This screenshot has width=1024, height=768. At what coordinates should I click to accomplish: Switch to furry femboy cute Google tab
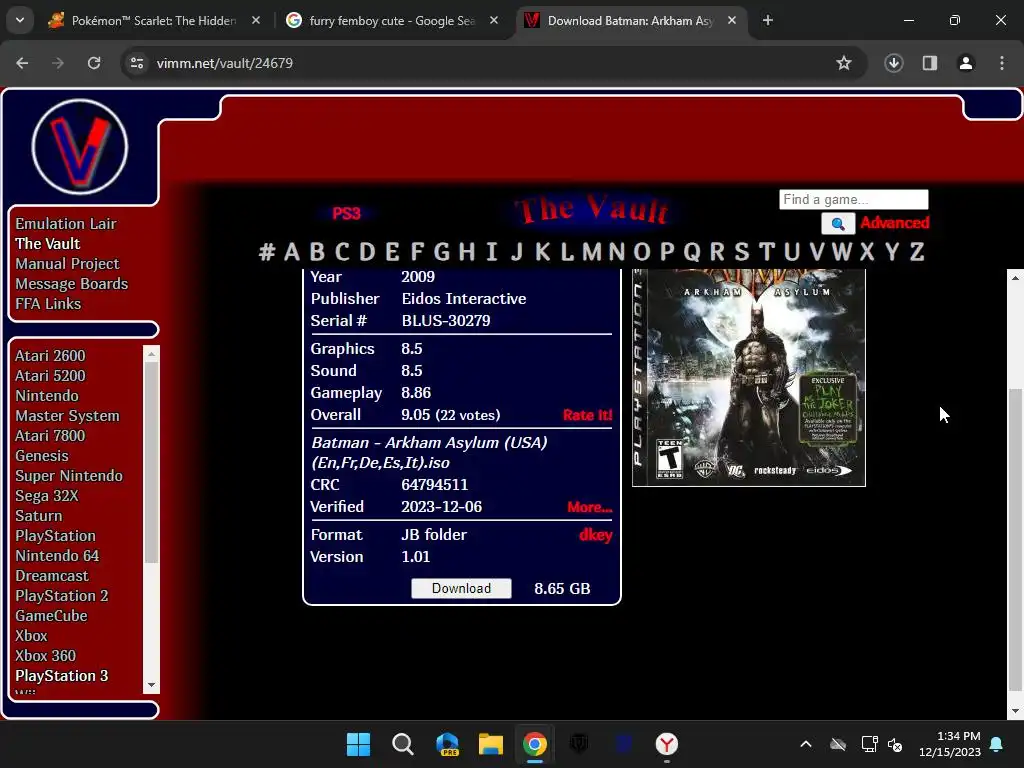coord(392,20)
